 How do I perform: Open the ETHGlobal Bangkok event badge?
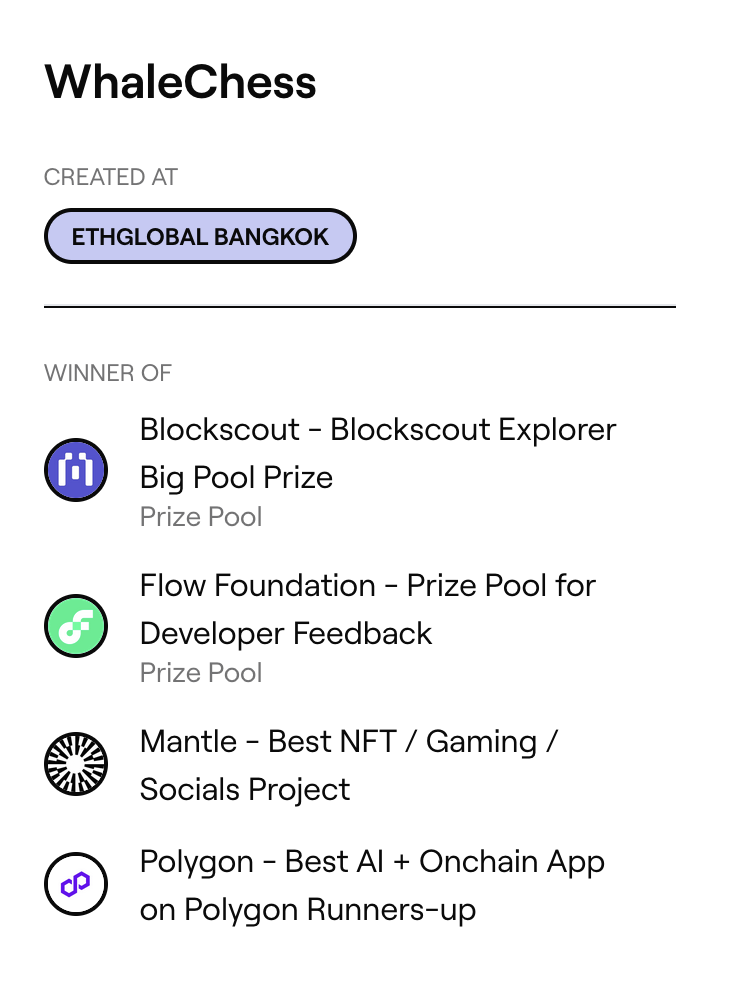[x=200, y=237]
